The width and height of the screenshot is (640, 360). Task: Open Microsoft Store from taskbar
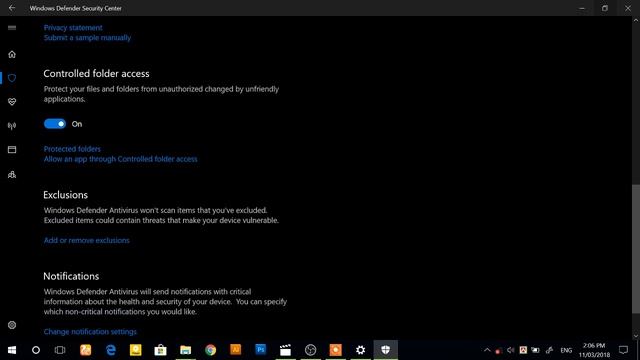(x=160, y=350)
